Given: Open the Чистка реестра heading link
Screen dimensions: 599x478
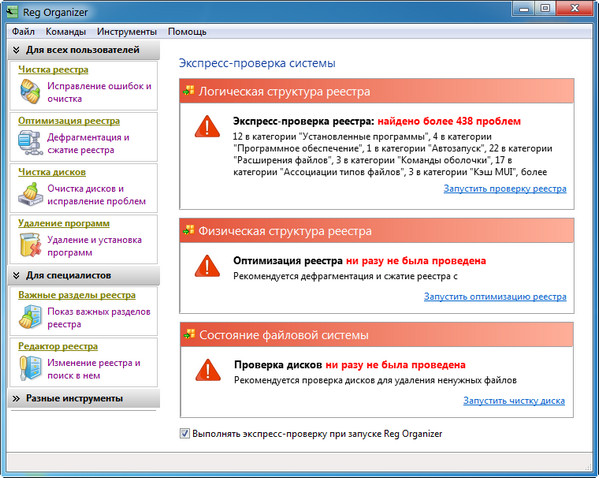Looking at the screenshot, I should coord(53,70).
